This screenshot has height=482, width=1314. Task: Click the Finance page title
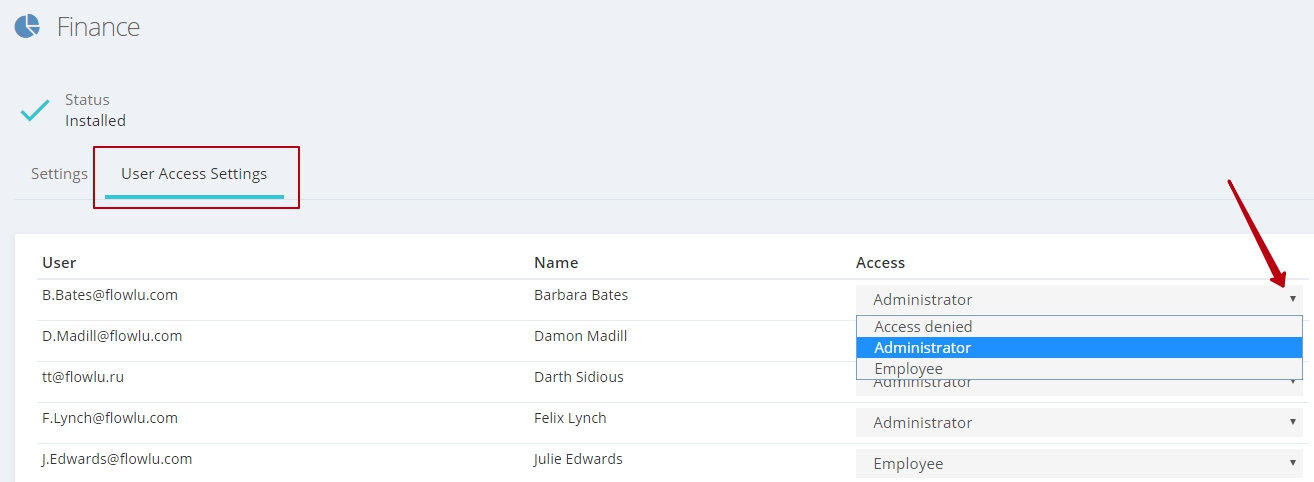tap(98, 27)
